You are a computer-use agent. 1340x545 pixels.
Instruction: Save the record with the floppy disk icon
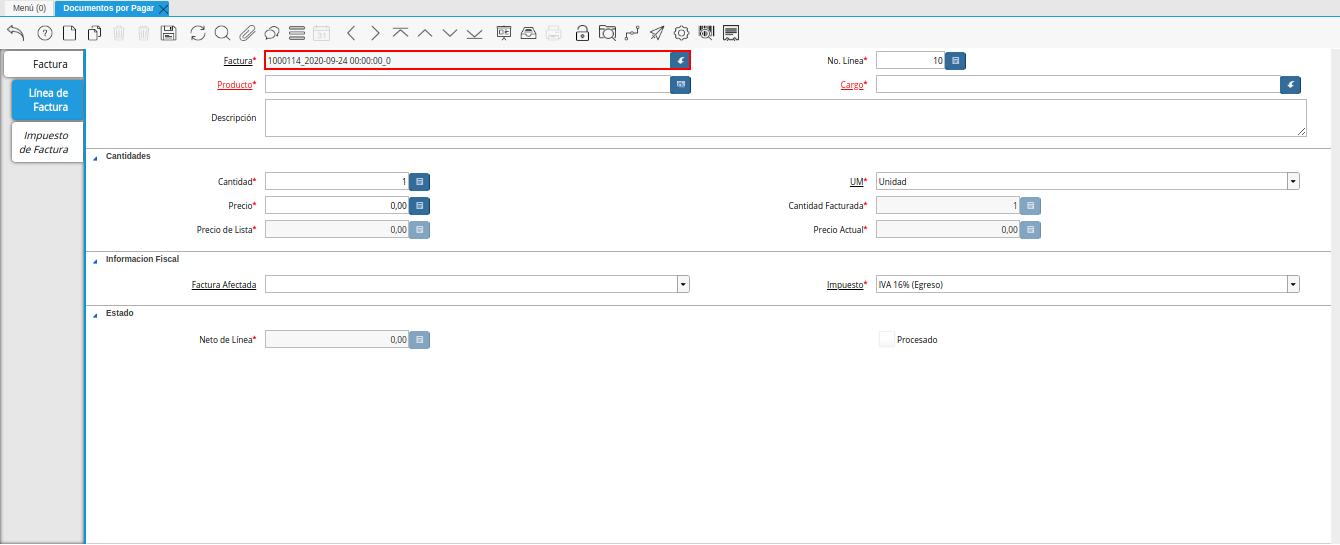168,33
